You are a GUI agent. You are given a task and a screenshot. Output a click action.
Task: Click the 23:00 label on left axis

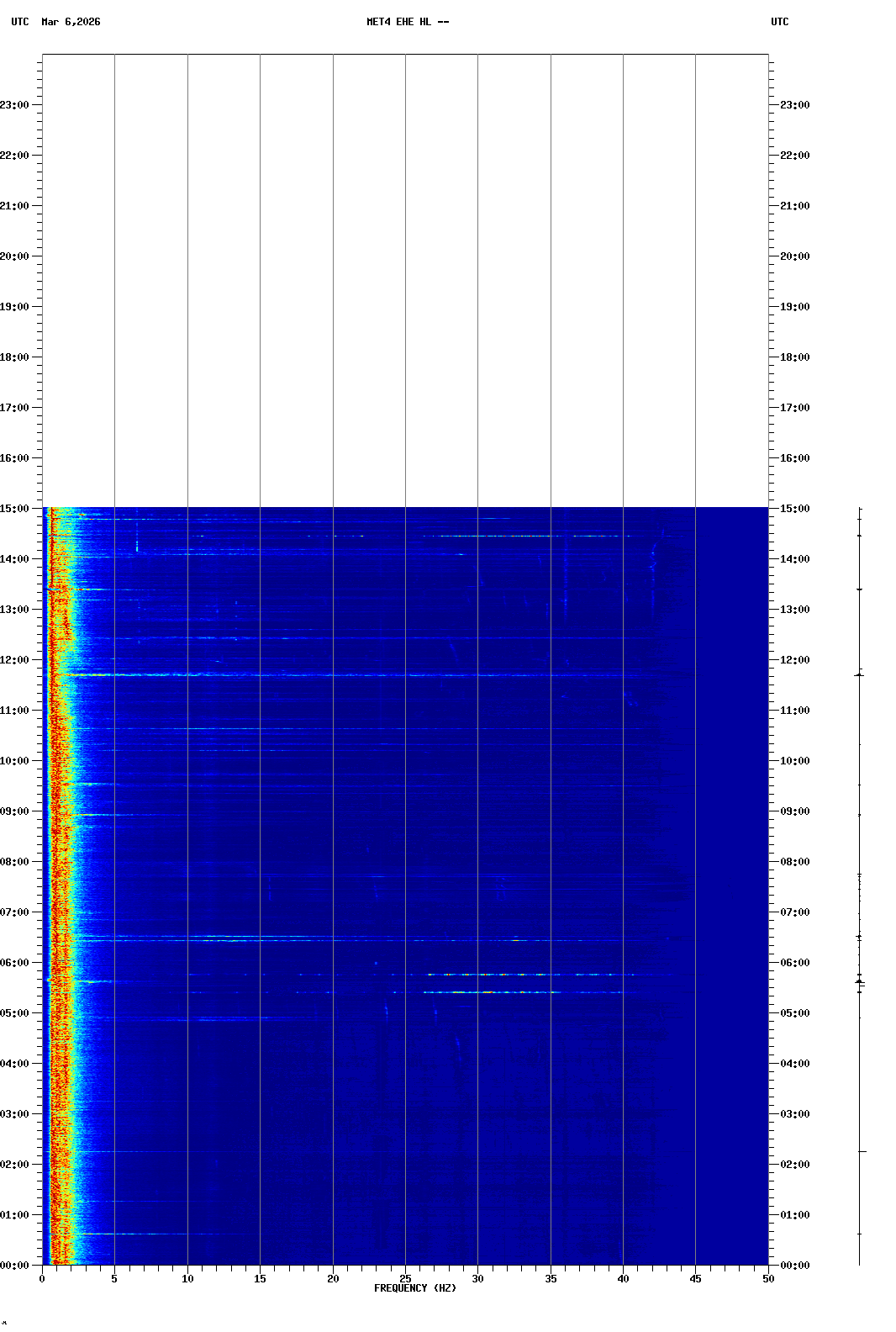coord(15,105)
